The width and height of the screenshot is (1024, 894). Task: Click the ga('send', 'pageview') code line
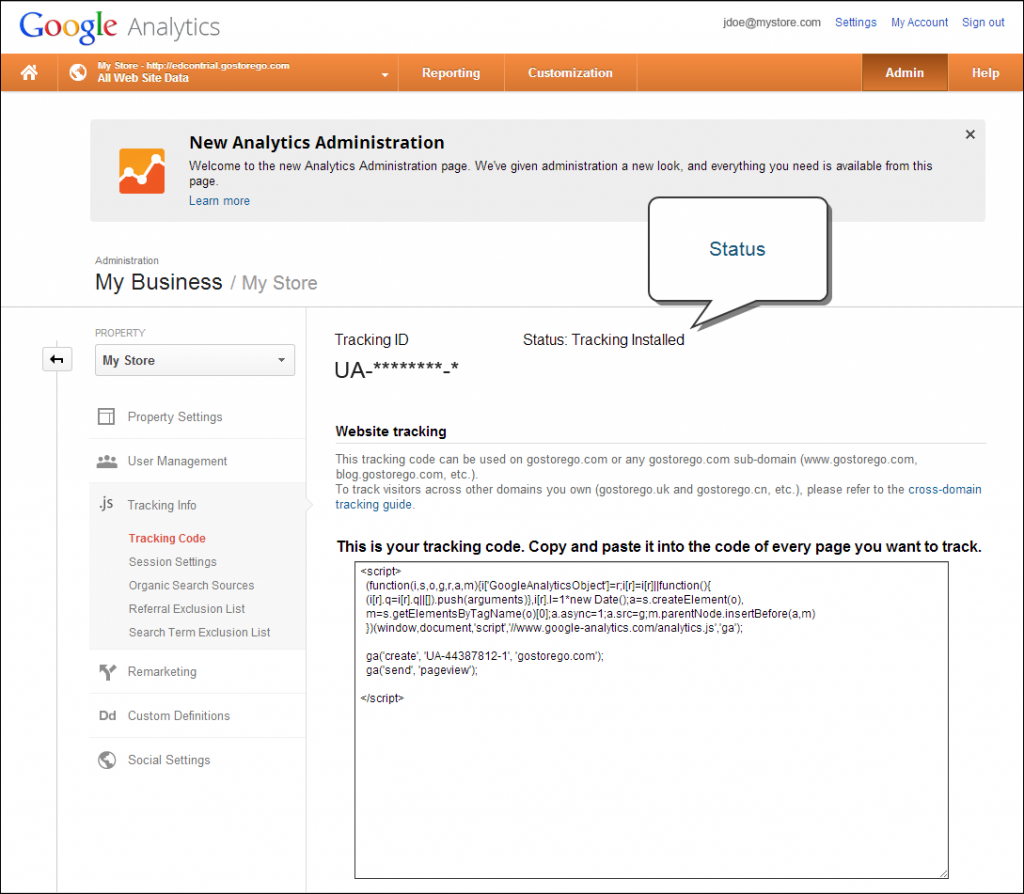coord(422,670)
